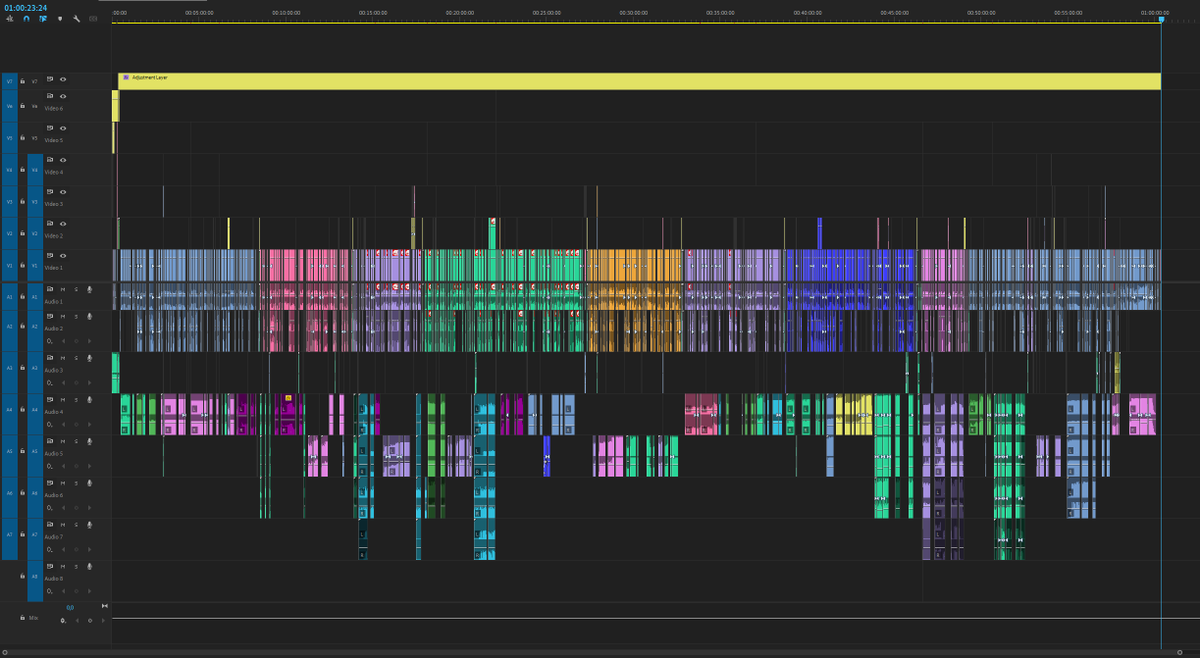The image size is (1200, 658).
Task: Click voice-over record mic on Audio 3
Action: tap(89, 358)
